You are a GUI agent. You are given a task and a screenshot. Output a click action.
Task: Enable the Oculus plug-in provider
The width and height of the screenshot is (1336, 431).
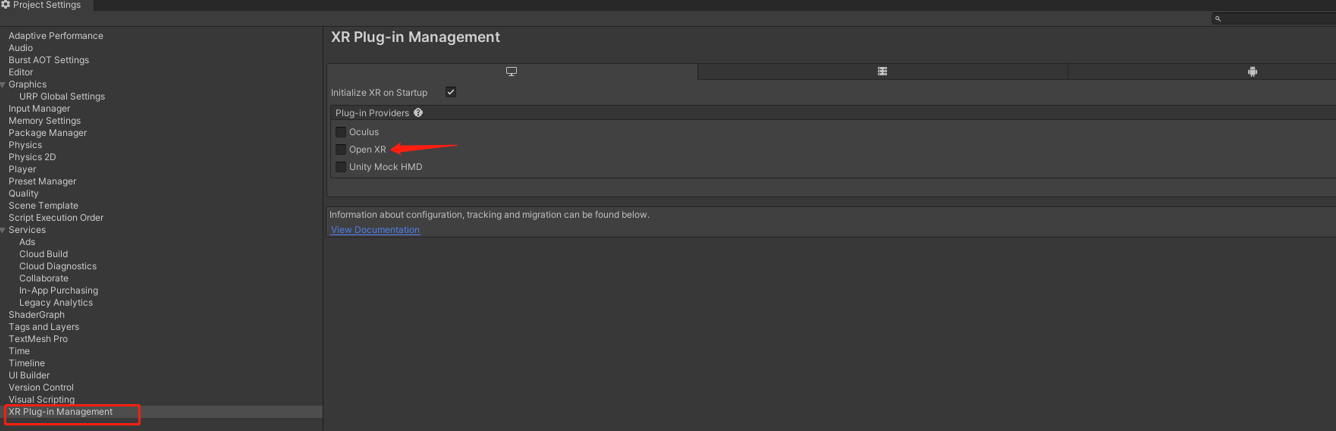click(x=341, y=132)
